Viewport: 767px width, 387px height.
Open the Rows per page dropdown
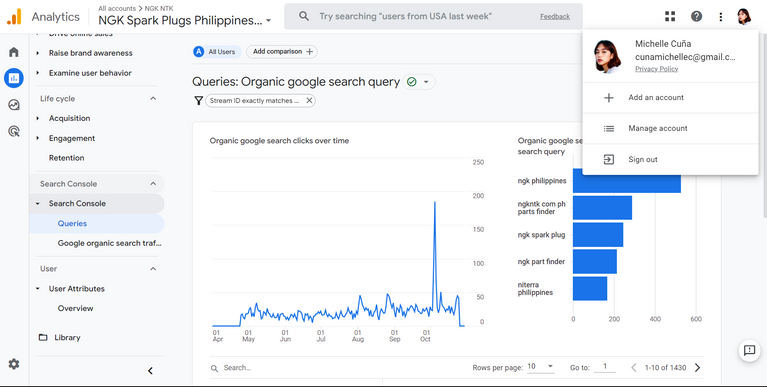tap(541, 366)
